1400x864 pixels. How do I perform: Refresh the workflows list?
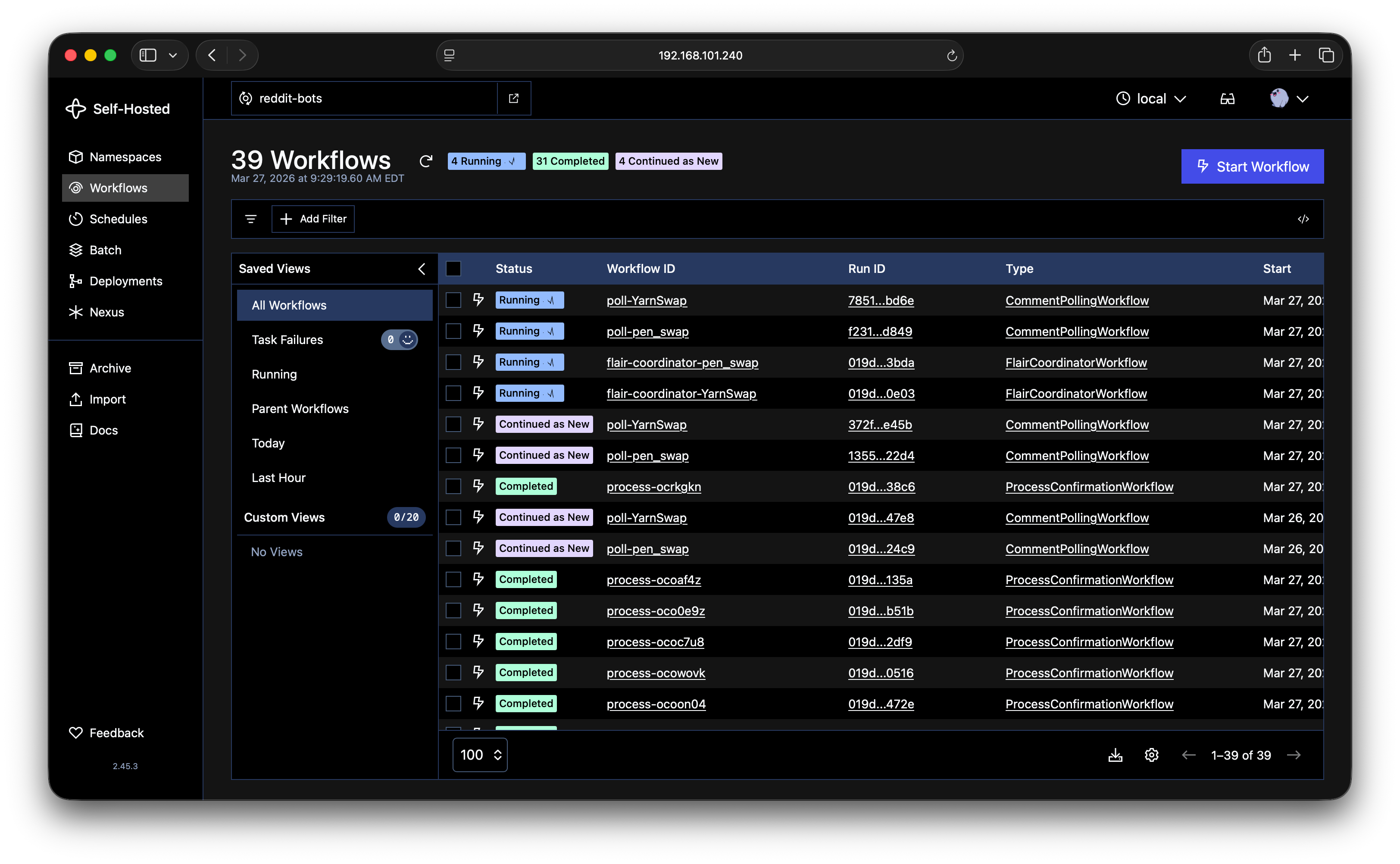(426, 161)
